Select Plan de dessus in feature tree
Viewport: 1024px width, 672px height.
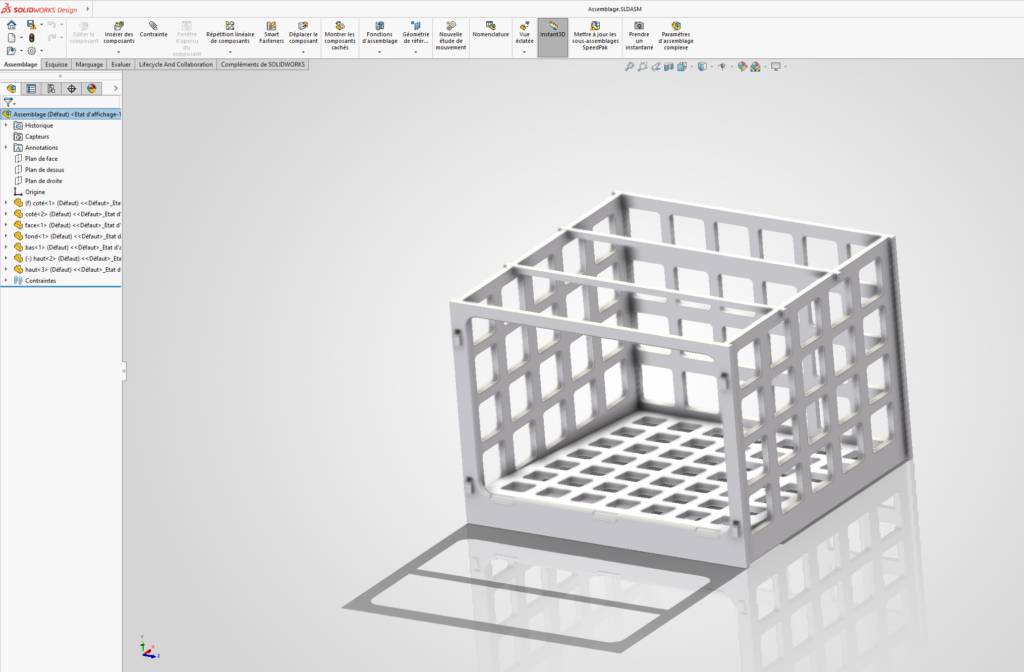point(44,170)
